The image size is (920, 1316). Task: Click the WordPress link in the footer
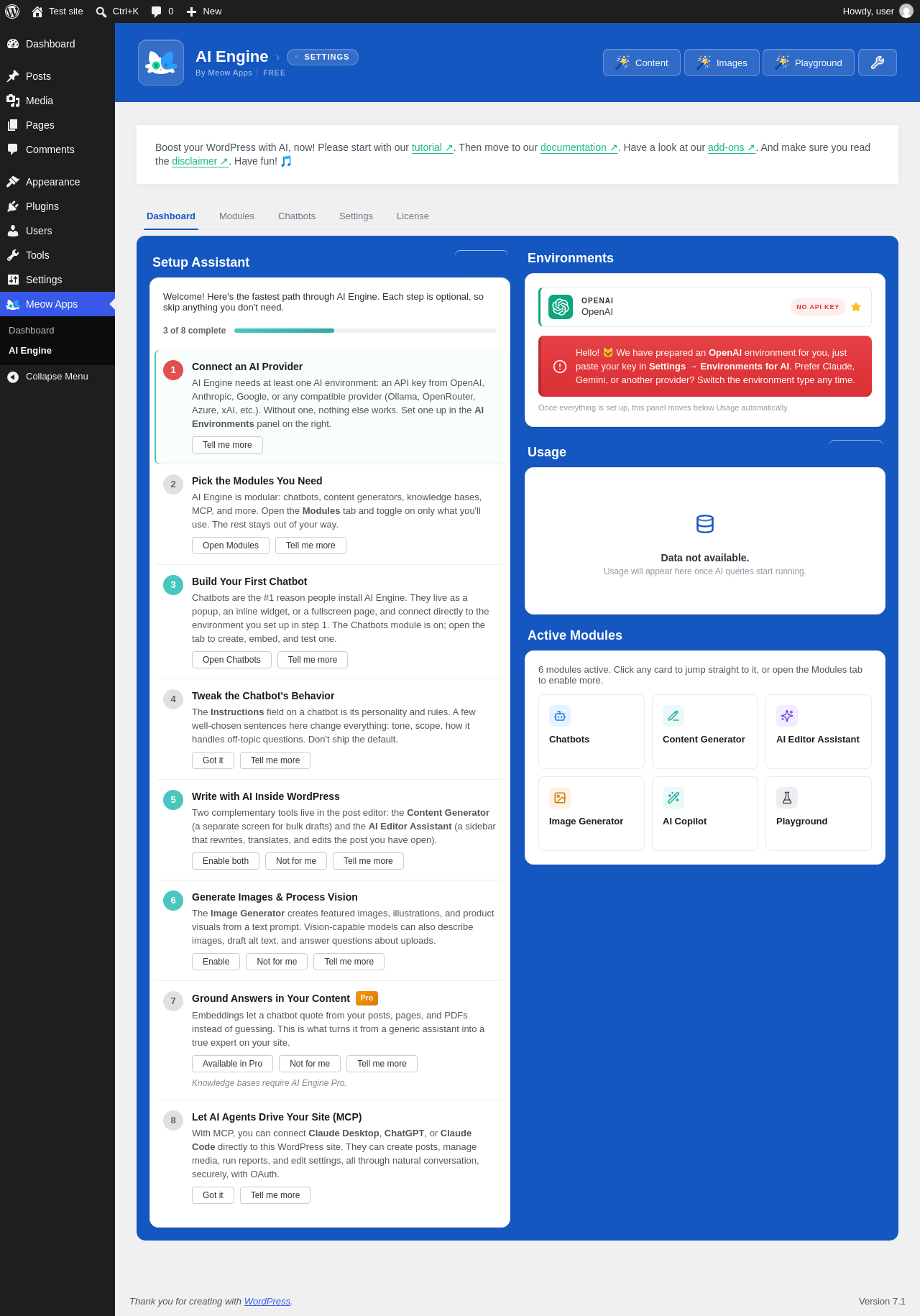click(267, 1302)
